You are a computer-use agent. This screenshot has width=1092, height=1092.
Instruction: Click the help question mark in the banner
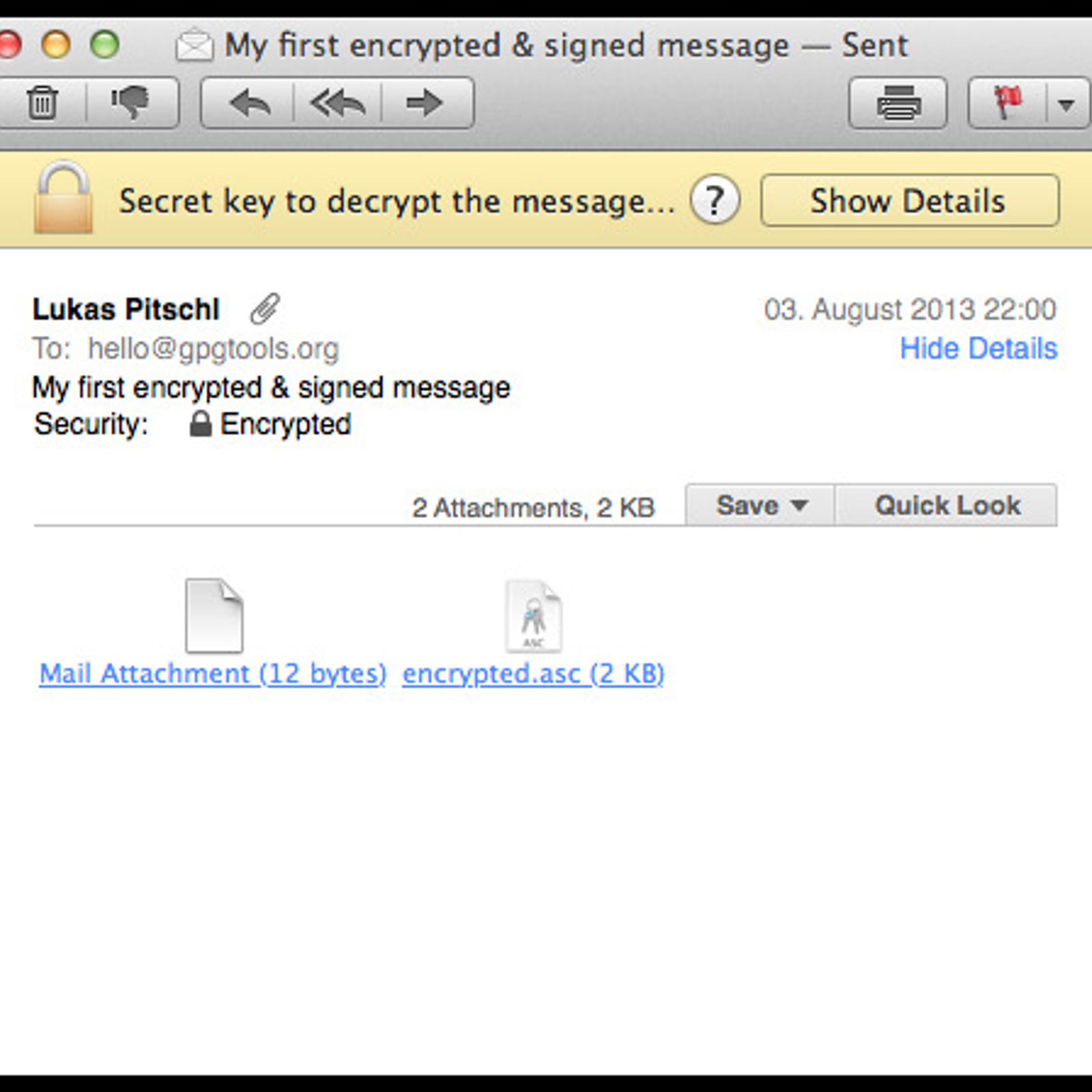(715, 201)
